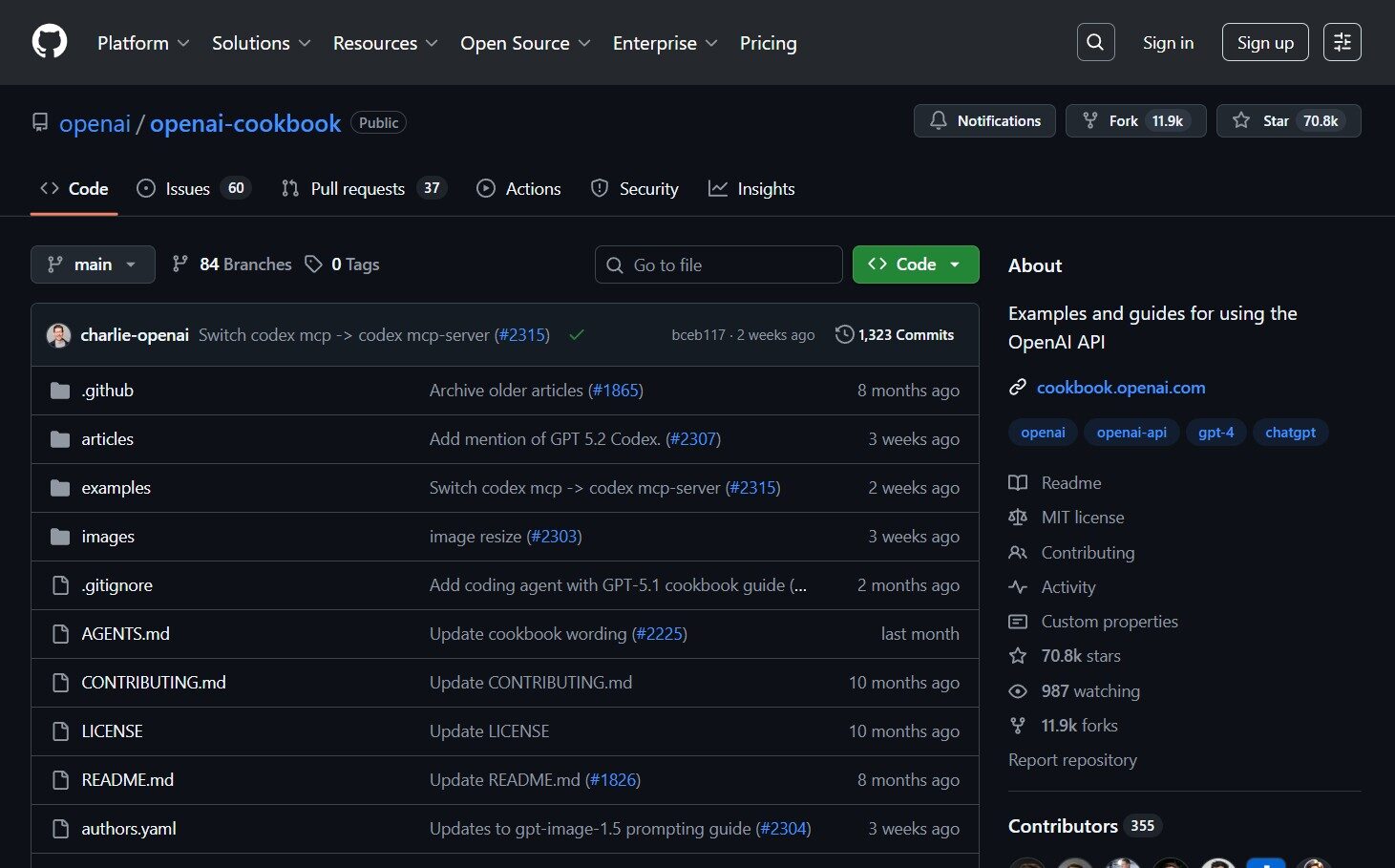The image size is (1395, 868).
Task: Focus the Go to file search field
Action: coord(718,265)
